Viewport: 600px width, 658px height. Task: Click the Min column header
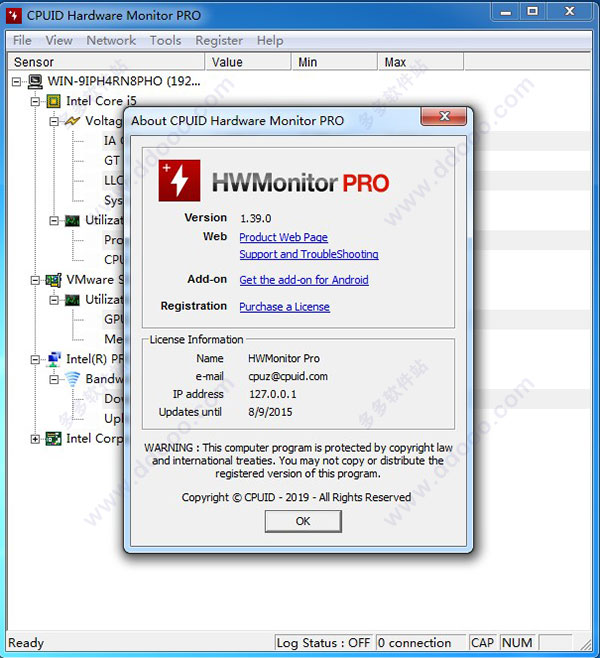click(335, 62)
